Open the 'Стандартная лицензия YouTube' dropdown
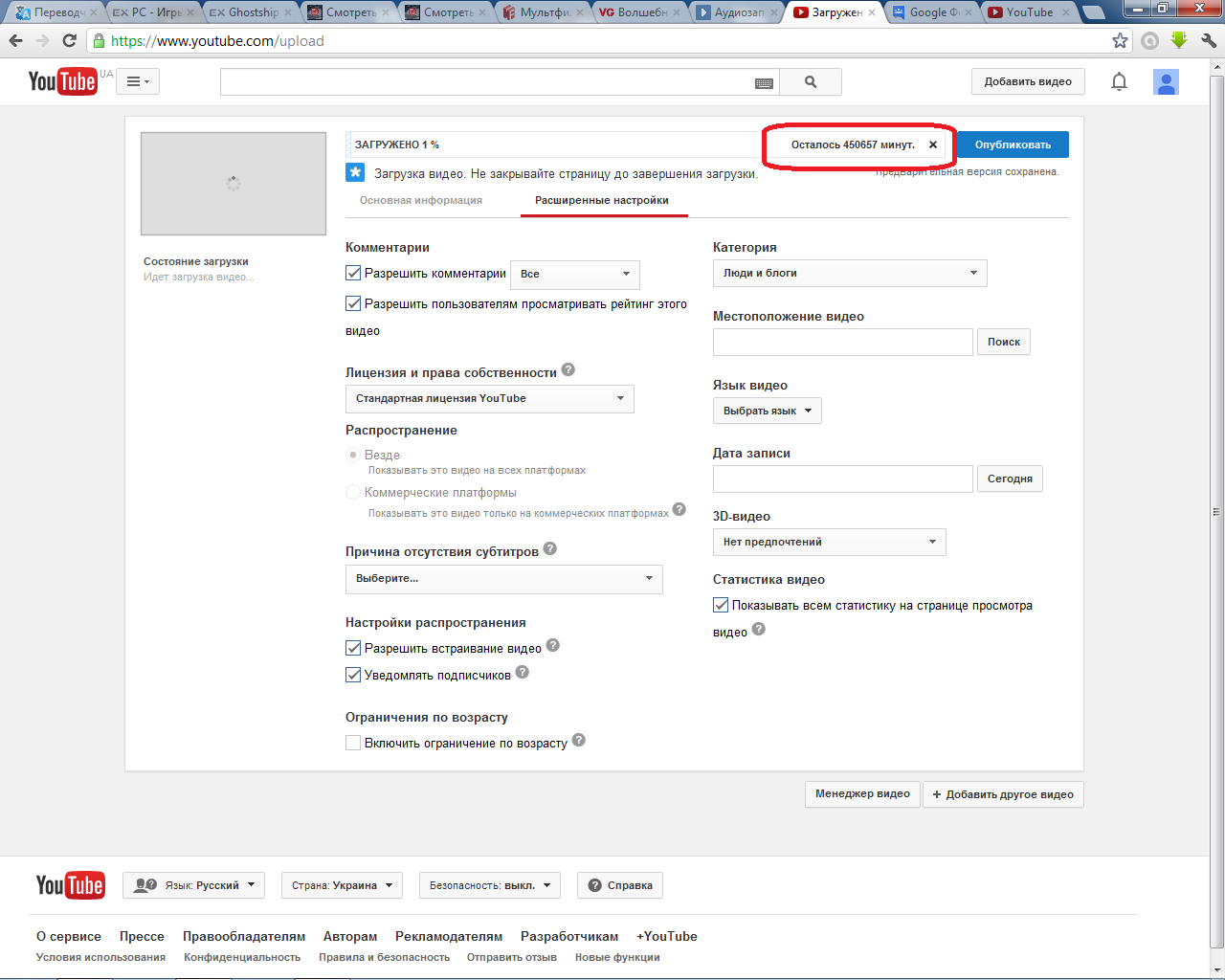 pos(490,398)
